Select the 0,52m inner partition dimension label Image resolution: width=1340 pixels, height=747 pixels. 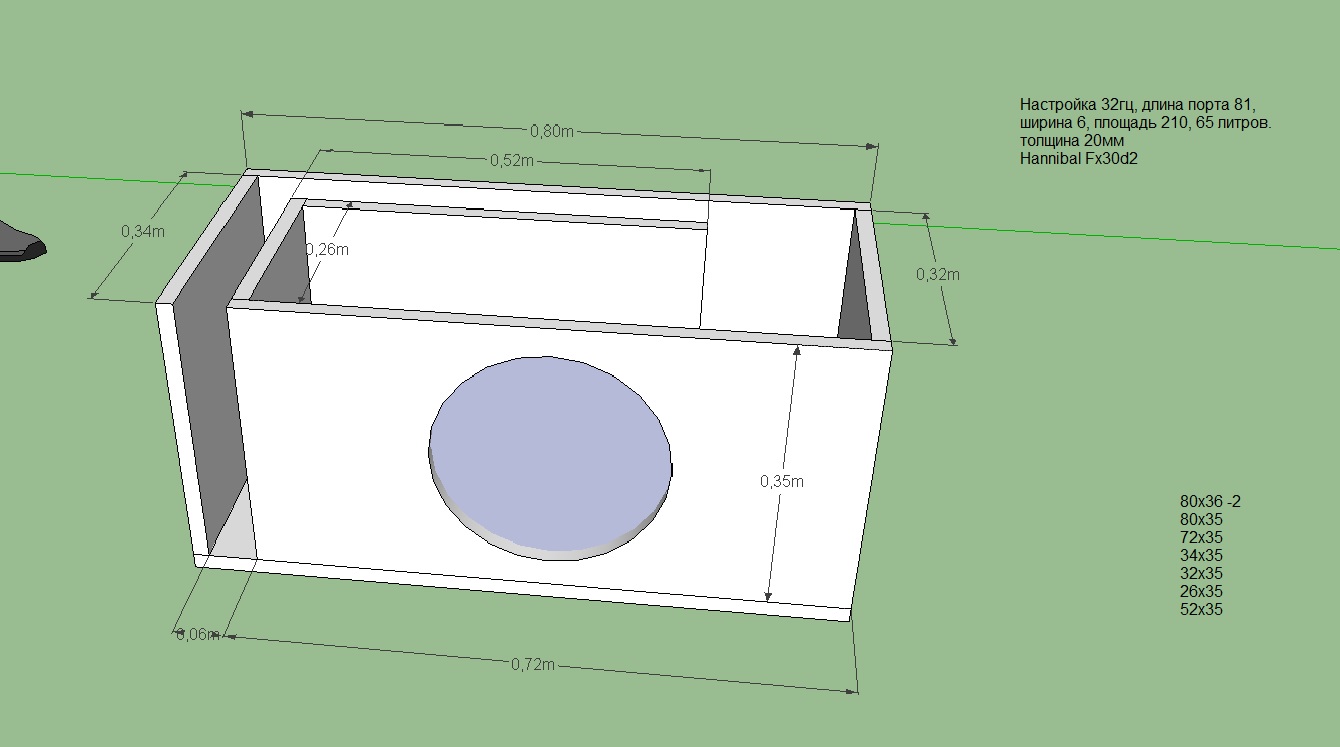(511, 160)
